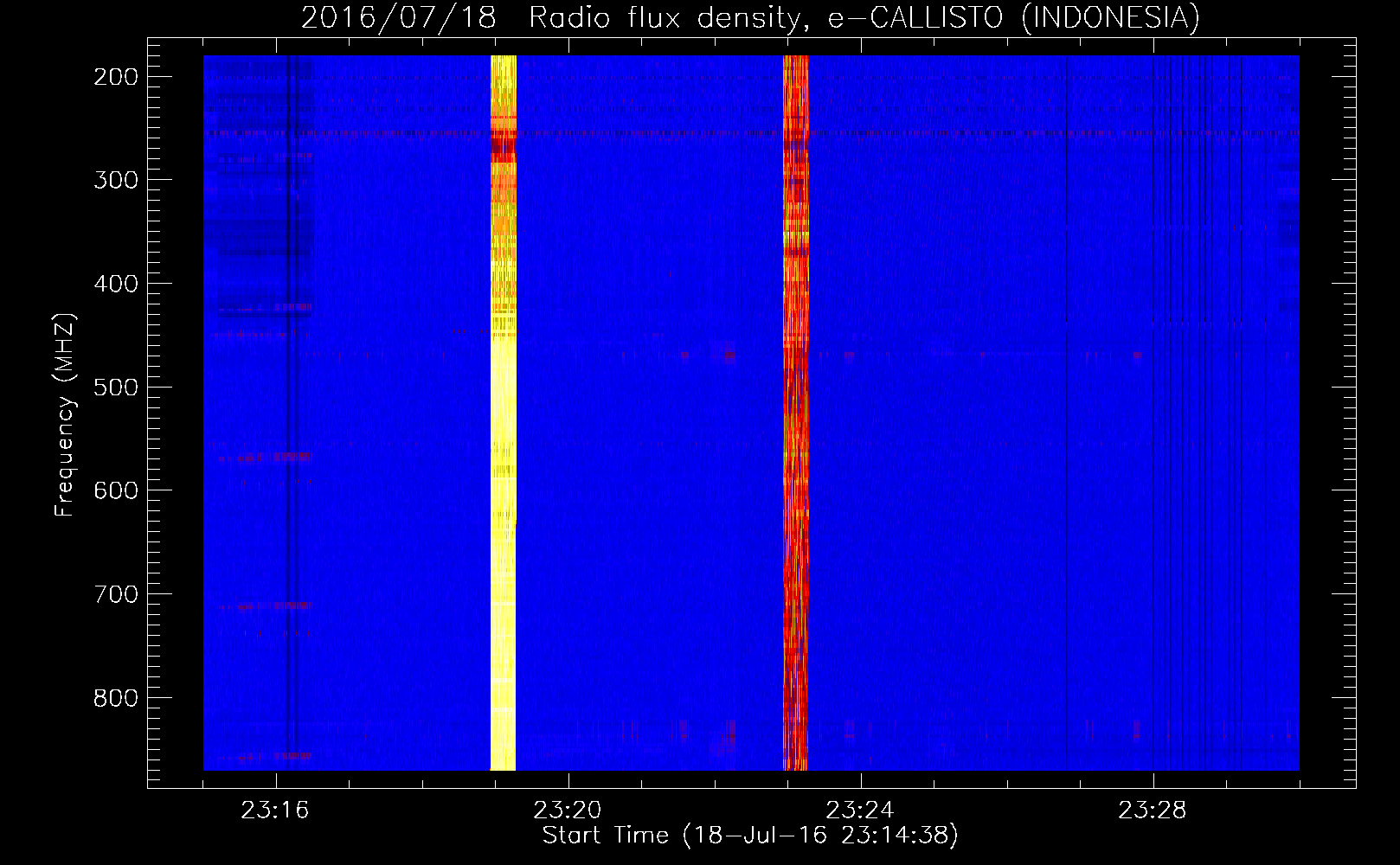This screenshot has height=865, width=1400.
Task: Click the red-orange burst band in spectrogram
Action: pos(795,413)
